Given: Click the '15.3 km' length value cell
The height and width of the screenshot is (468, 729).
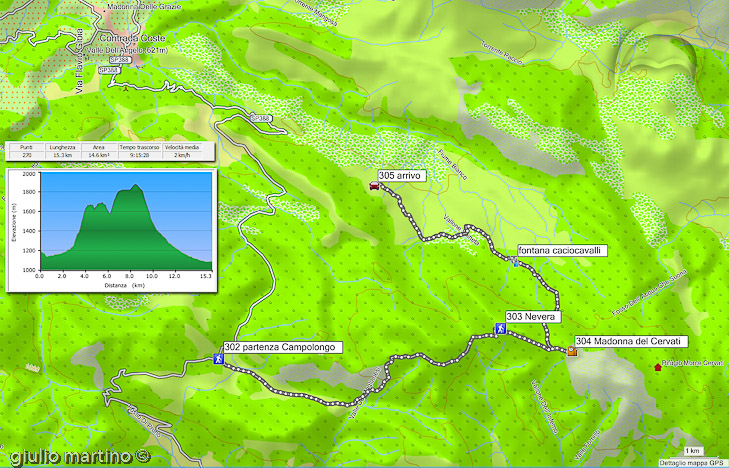Looking at the screenshot, I should (62, 155).
